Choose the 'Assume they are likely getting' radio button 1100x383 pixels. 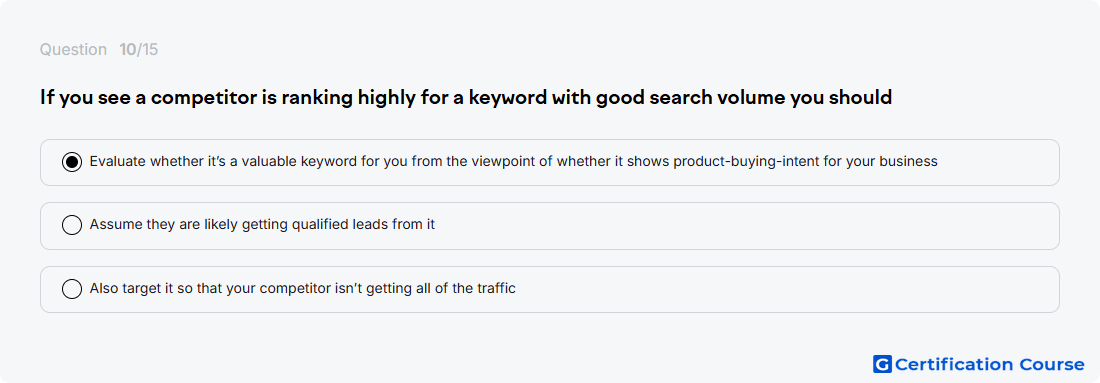click(72, 225)
